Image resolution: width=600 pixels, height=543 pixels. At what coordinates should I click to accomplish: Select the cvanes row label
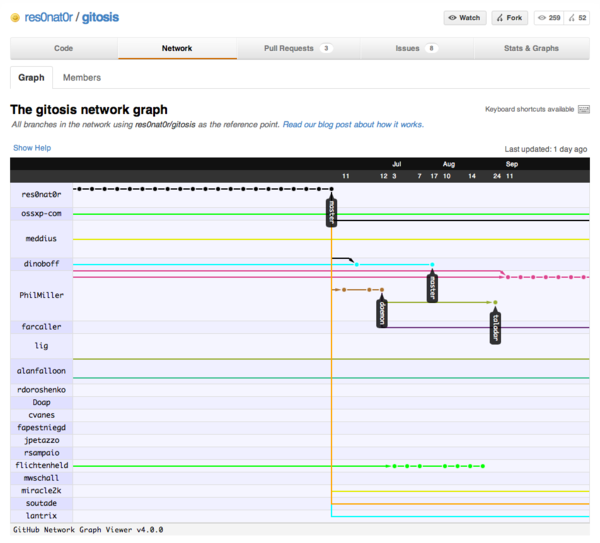(x=41, y=415)
